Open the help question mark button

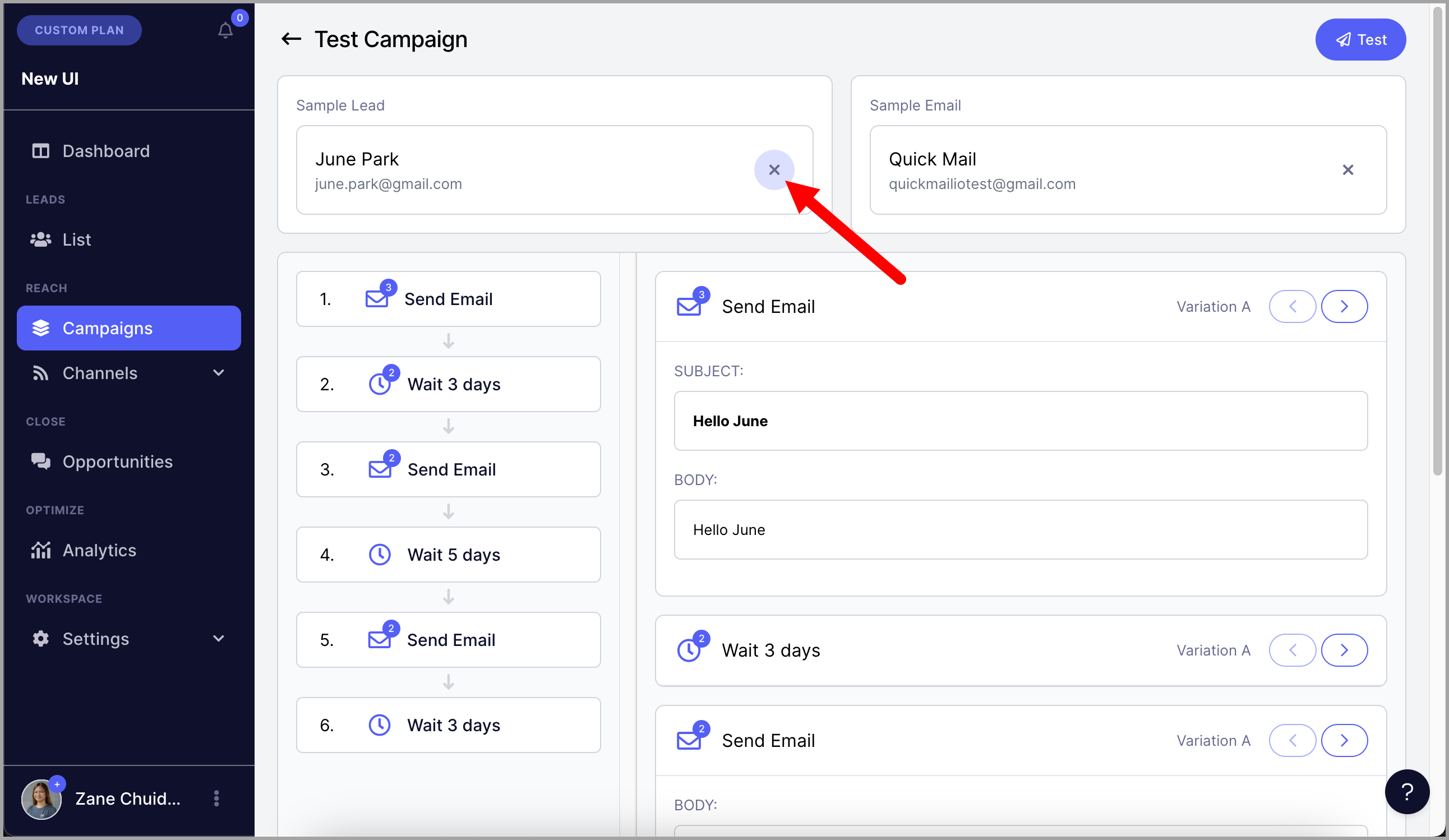[1406, 792]
